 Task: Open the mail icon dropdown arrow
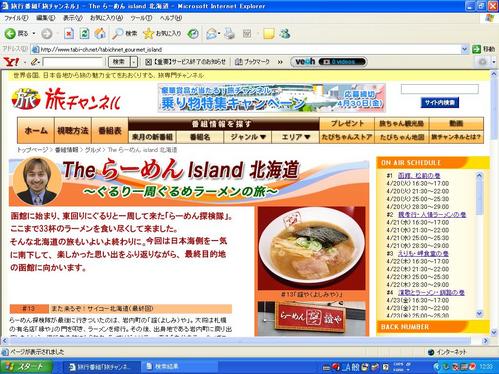coord(219,34)
